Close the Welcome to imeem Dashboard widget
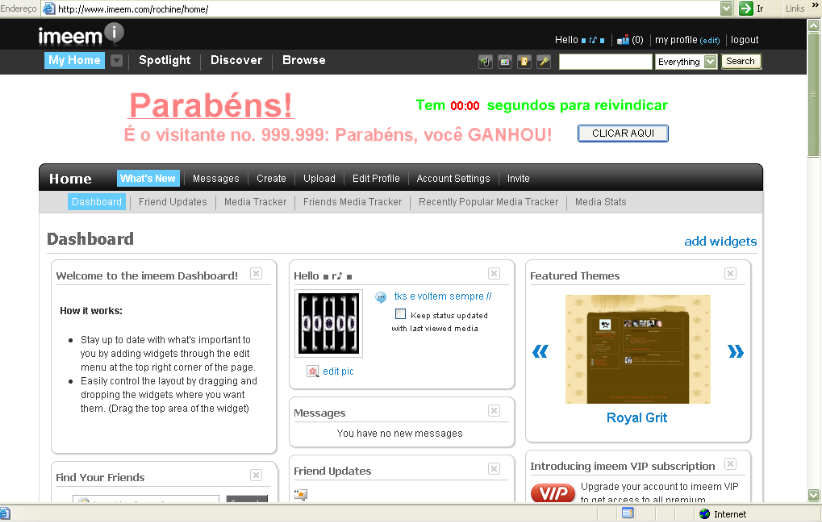 (x=256, y=274)
